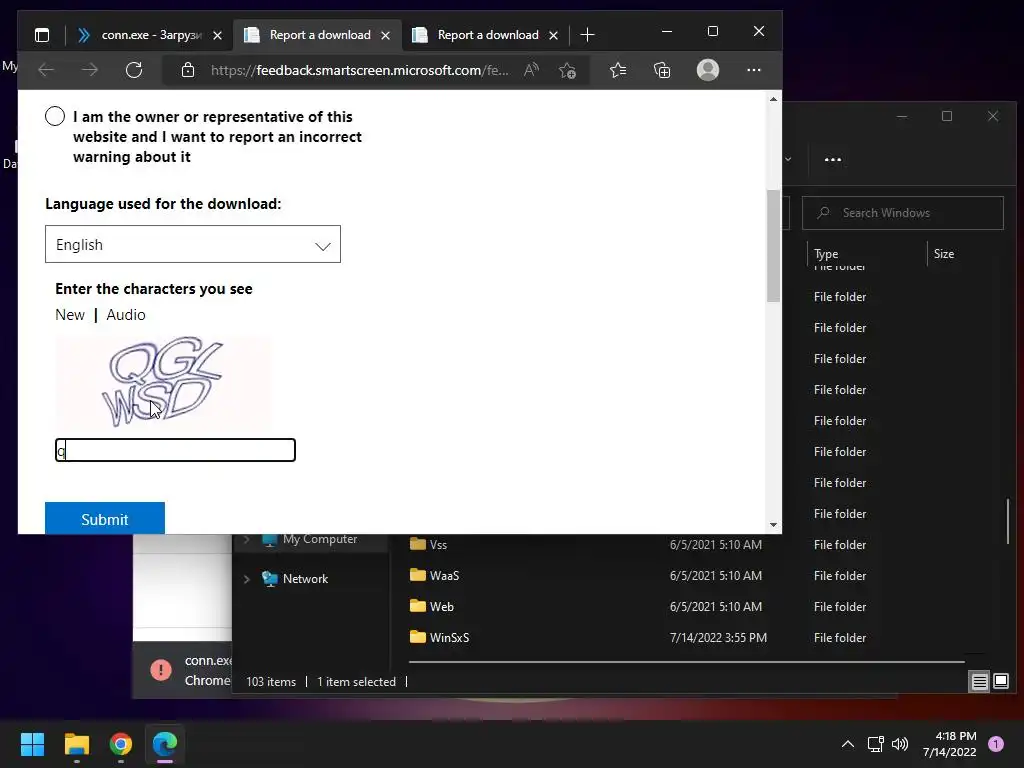Activate Read aloud icon in address bar
1024x768 pixels.
click(x=532, y=70)
